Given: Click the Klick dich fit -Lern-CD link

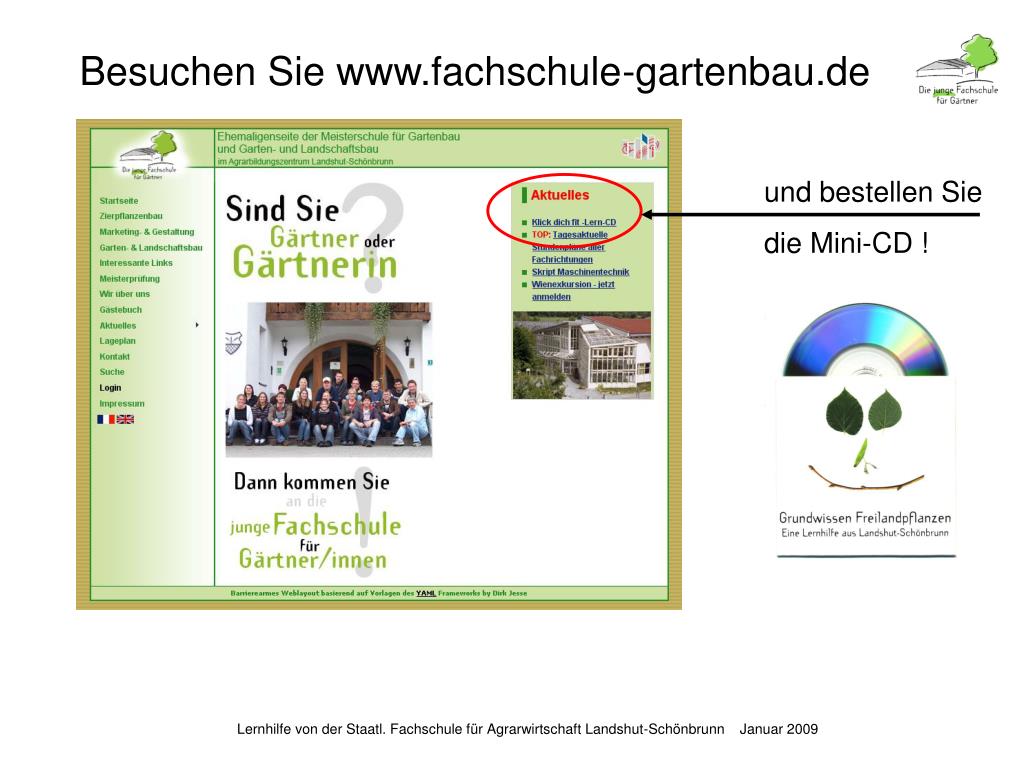Looking at the screenshot, I should [573, 222].
